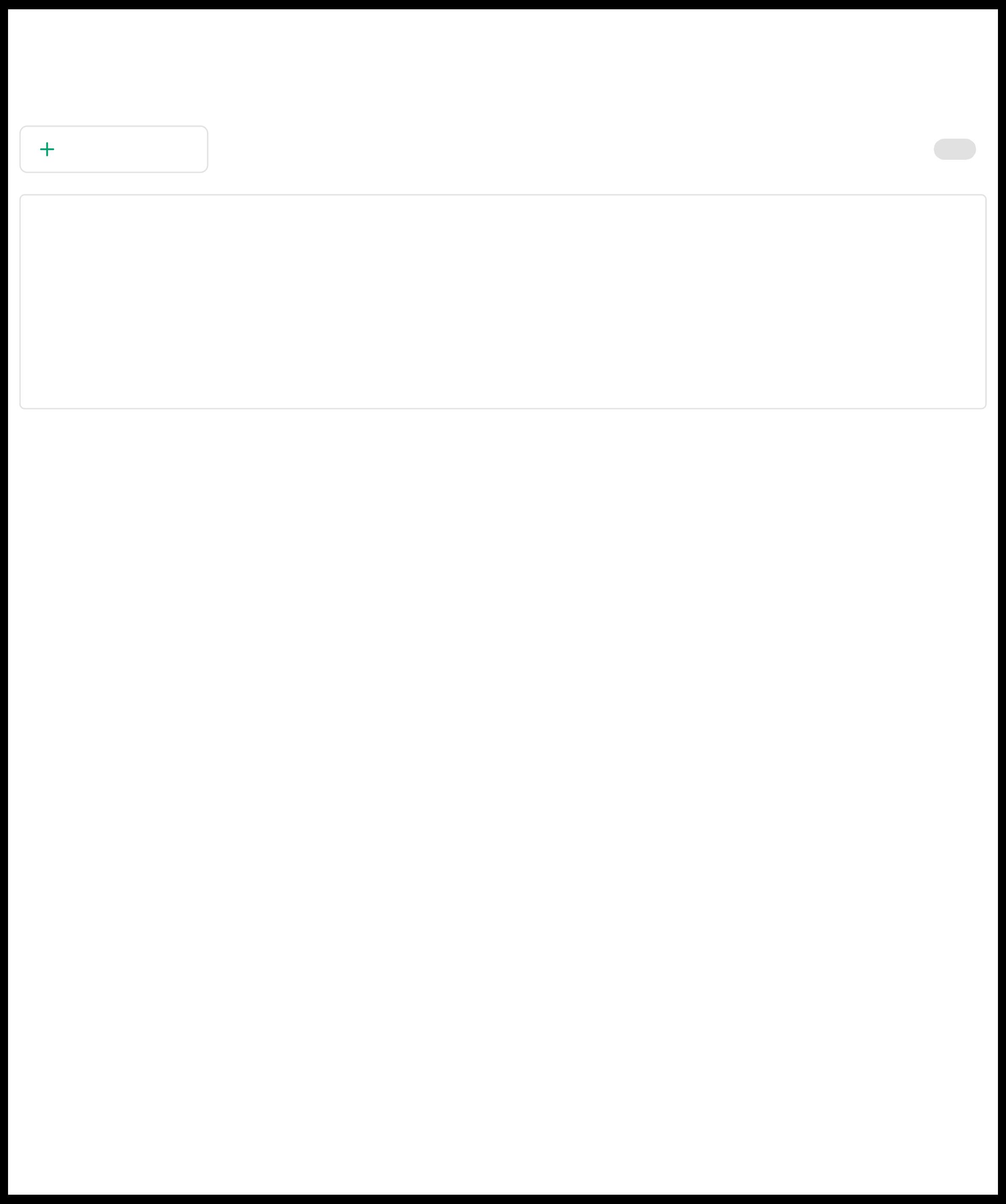The width and height of the screenshot is (1006, 1204).
Task: Click the outlined button containing the plus sign
Action: coord(113,149)
